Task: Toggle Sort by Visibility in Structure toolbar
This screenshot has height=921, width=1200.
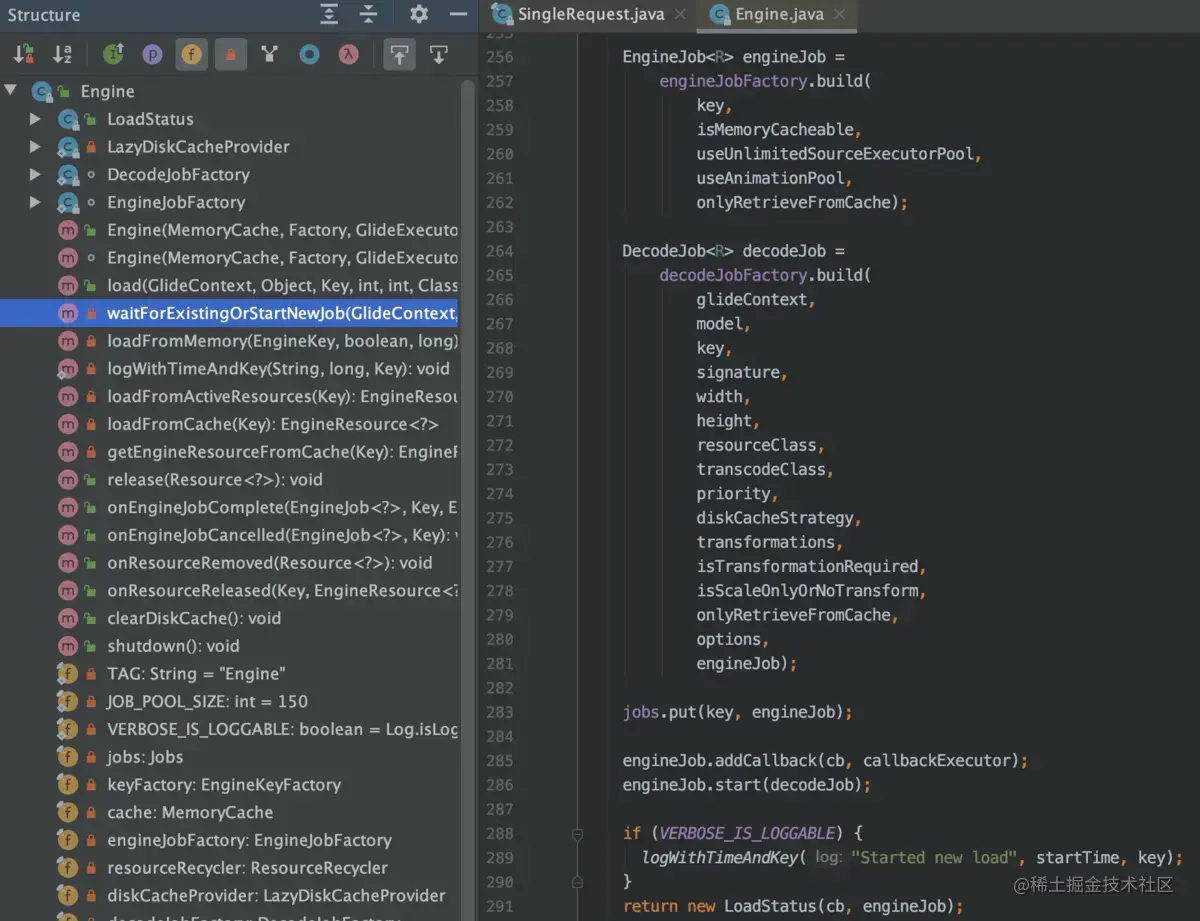Action: point(23,55)
